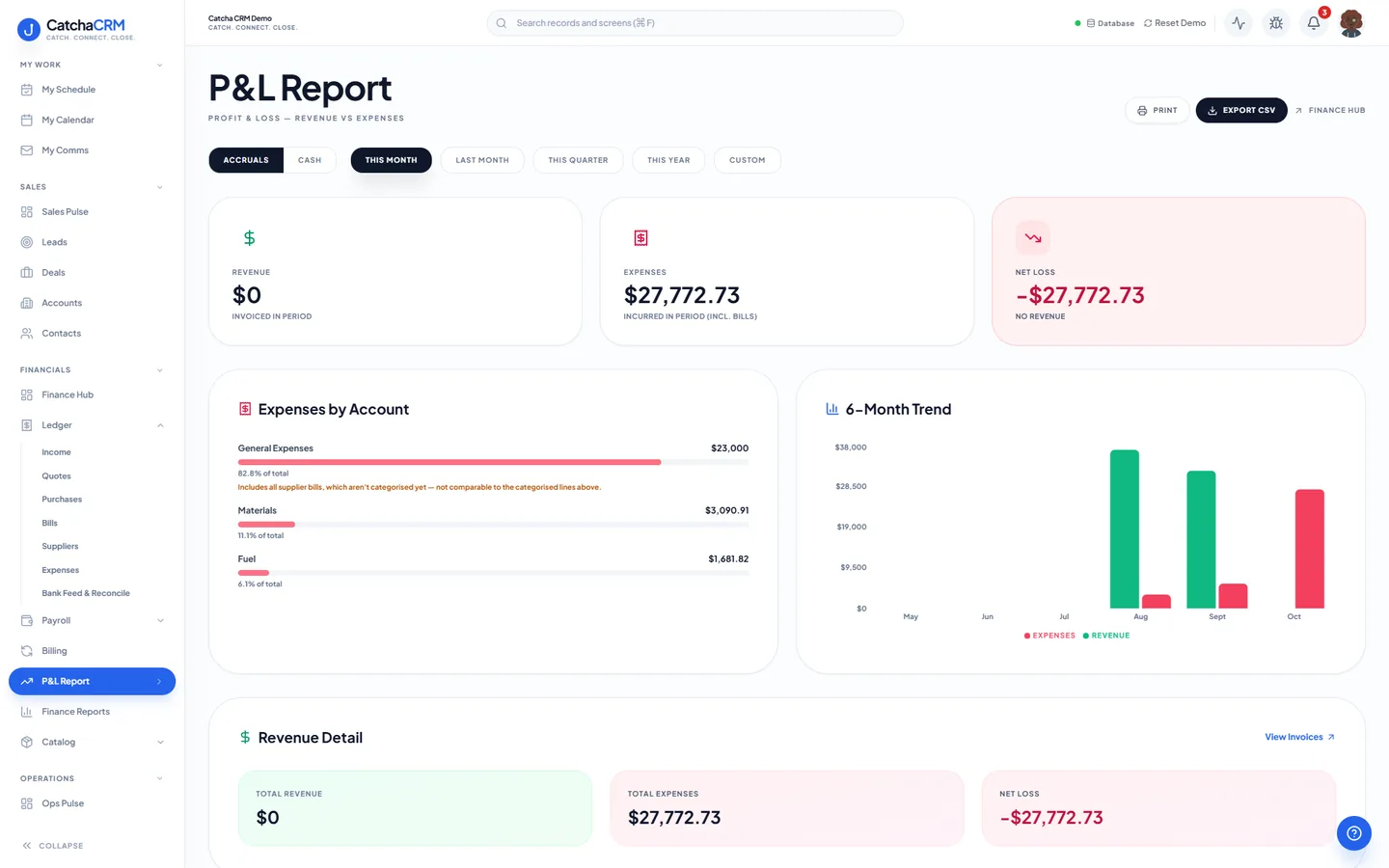Select the Custom date range
This screenshot has height=868, width=1389.
(x=748, y=160)
